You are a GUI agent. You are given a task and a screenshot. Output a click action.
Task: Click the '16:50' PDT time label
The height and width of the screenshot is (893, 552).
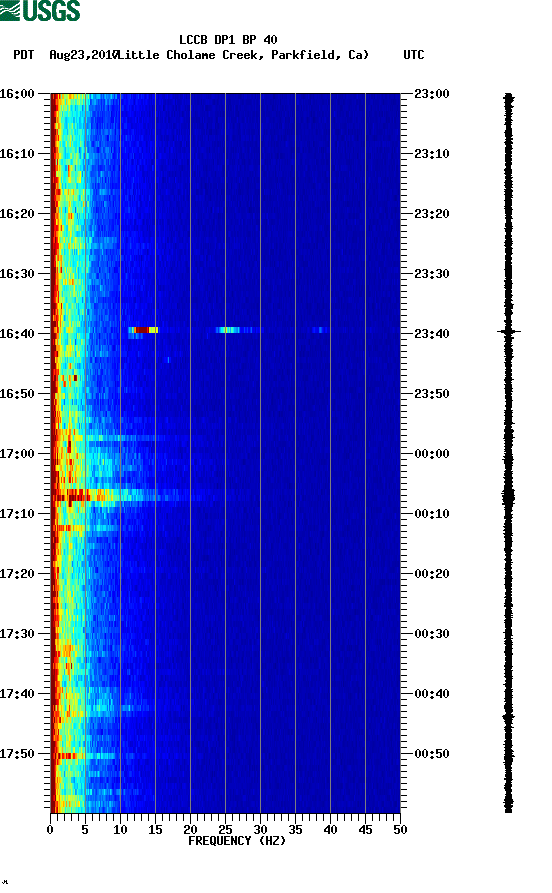coord(17,394)
